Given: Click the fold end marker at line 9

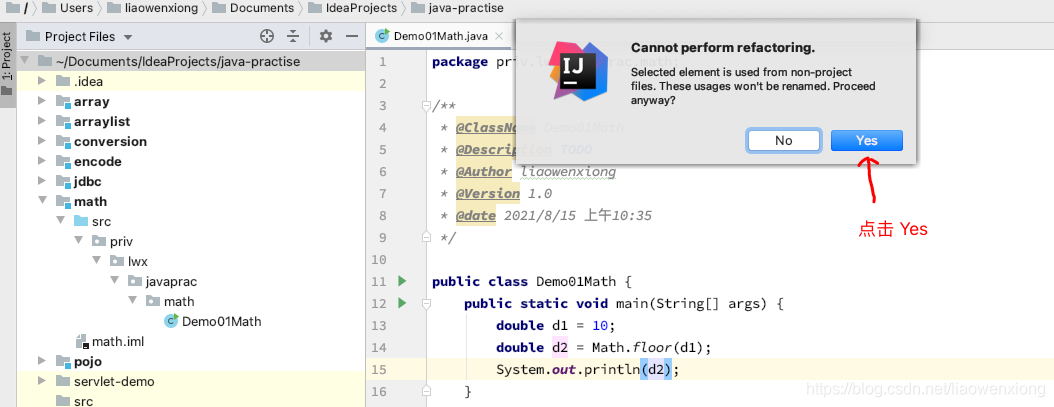Looking at the screenshot, I should [x=425, y=237].
